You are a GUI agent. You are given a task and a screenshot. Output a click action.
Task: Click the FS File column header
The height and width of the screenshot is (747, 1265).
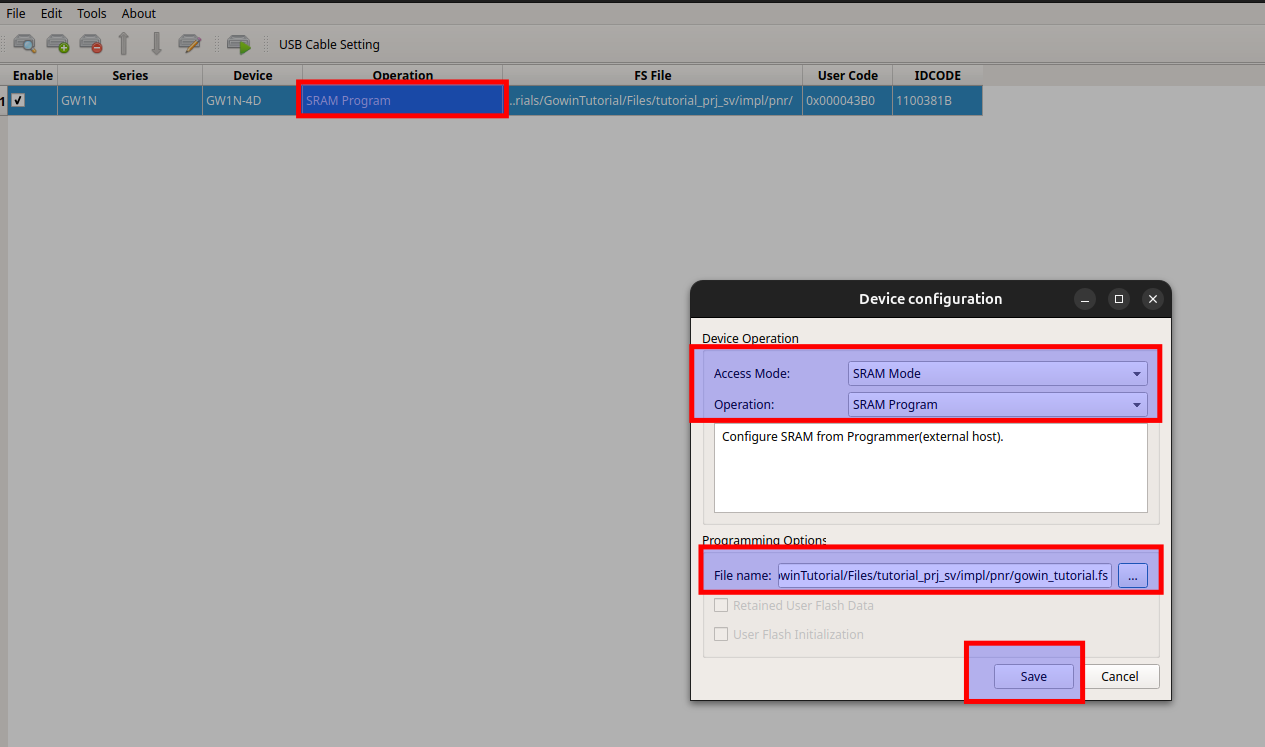tap(652, 75)
